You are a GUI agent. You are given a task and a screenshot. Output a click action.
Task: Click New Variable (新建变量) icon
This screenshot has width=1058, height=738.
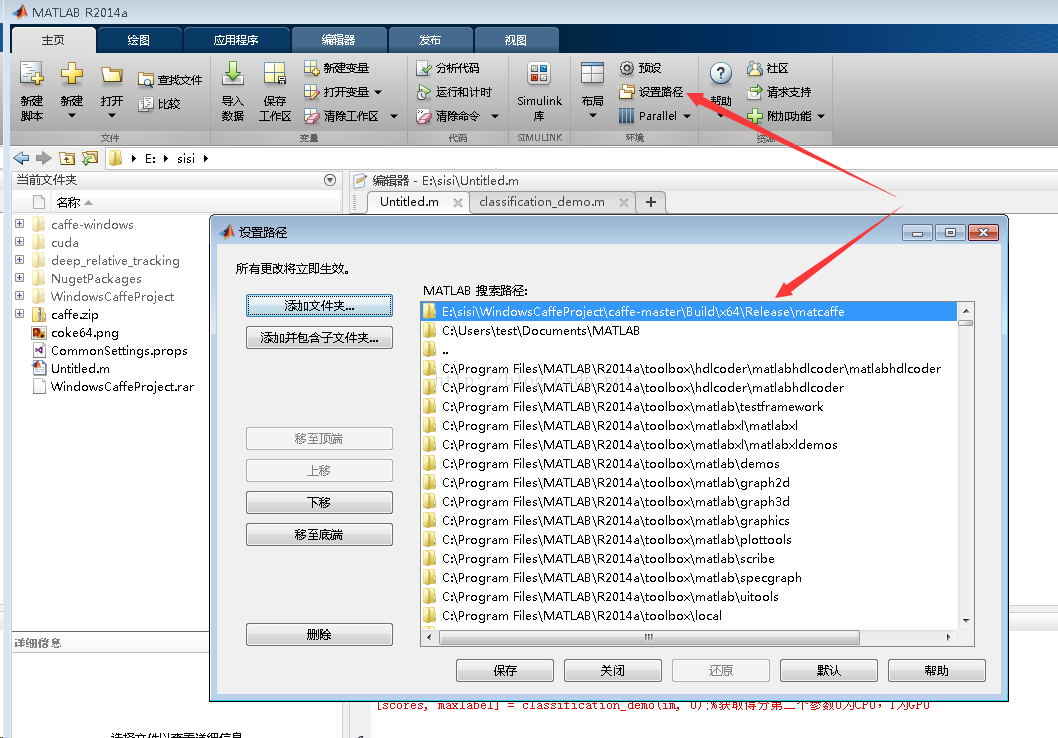click(x=311, y=68)
